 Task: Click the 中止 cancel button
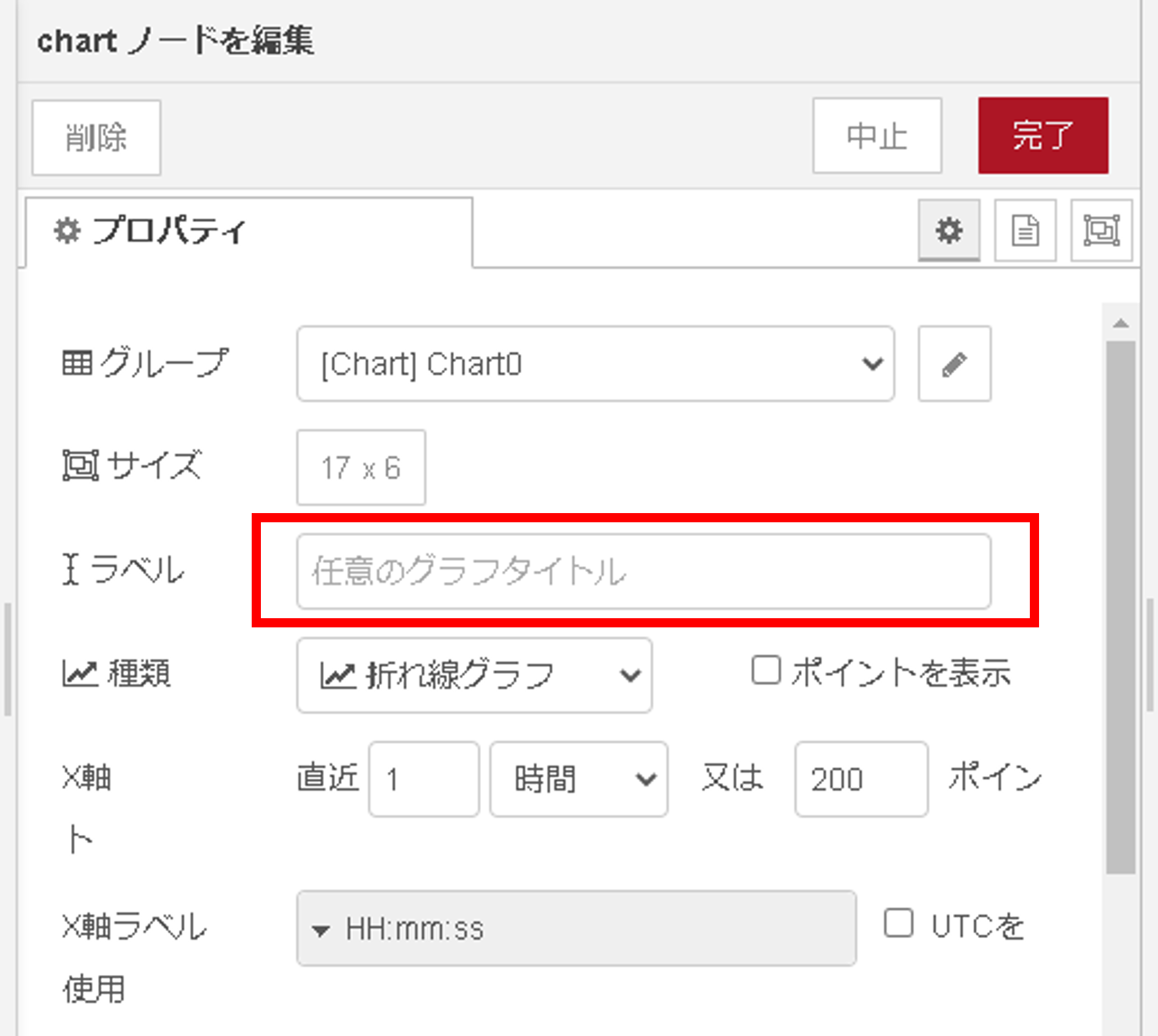click(877, 136)
